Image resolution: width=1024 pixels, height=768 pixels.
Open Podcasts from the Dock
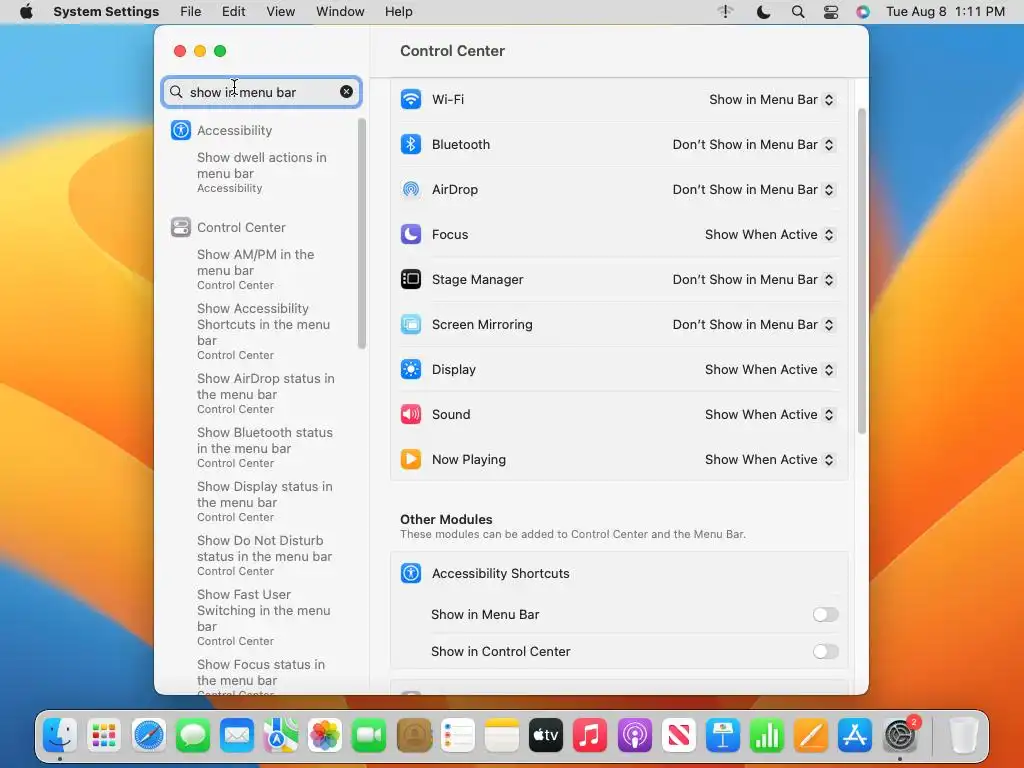(x=634, y=735)
